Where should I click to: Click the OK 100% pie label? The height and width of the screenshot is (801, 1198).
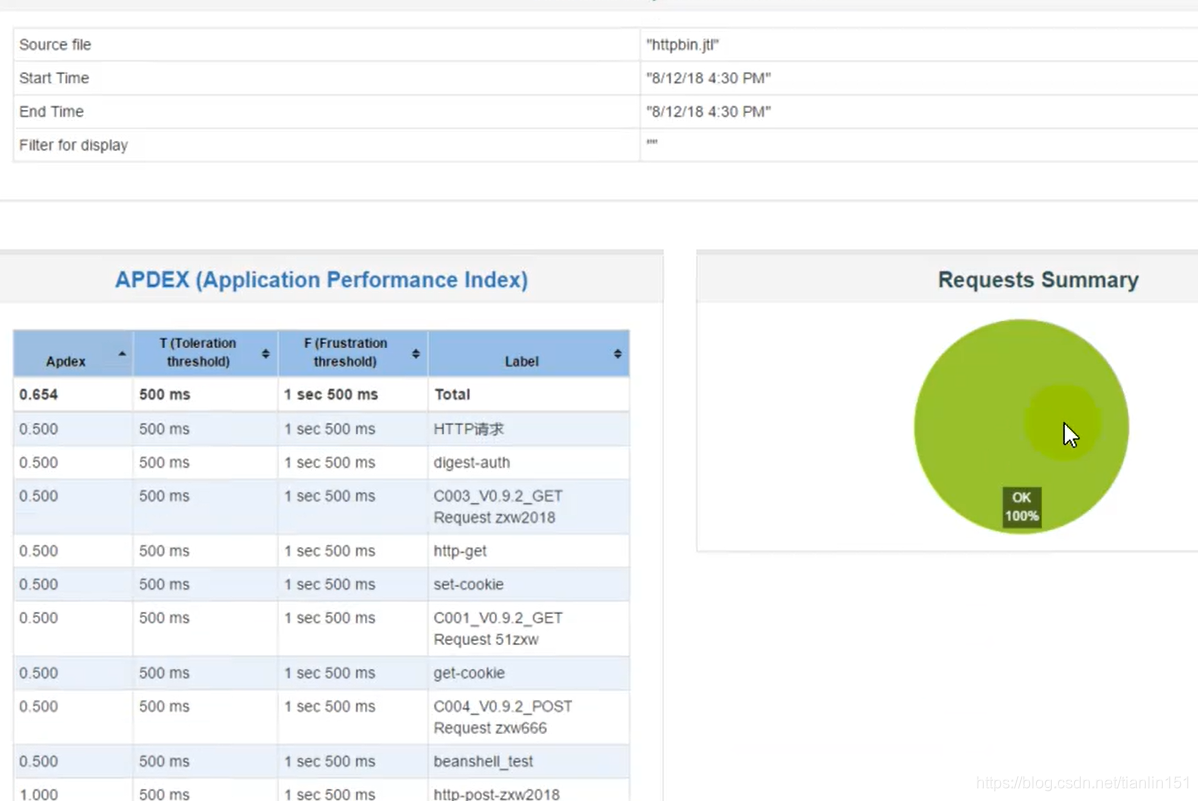(1022, 507)
